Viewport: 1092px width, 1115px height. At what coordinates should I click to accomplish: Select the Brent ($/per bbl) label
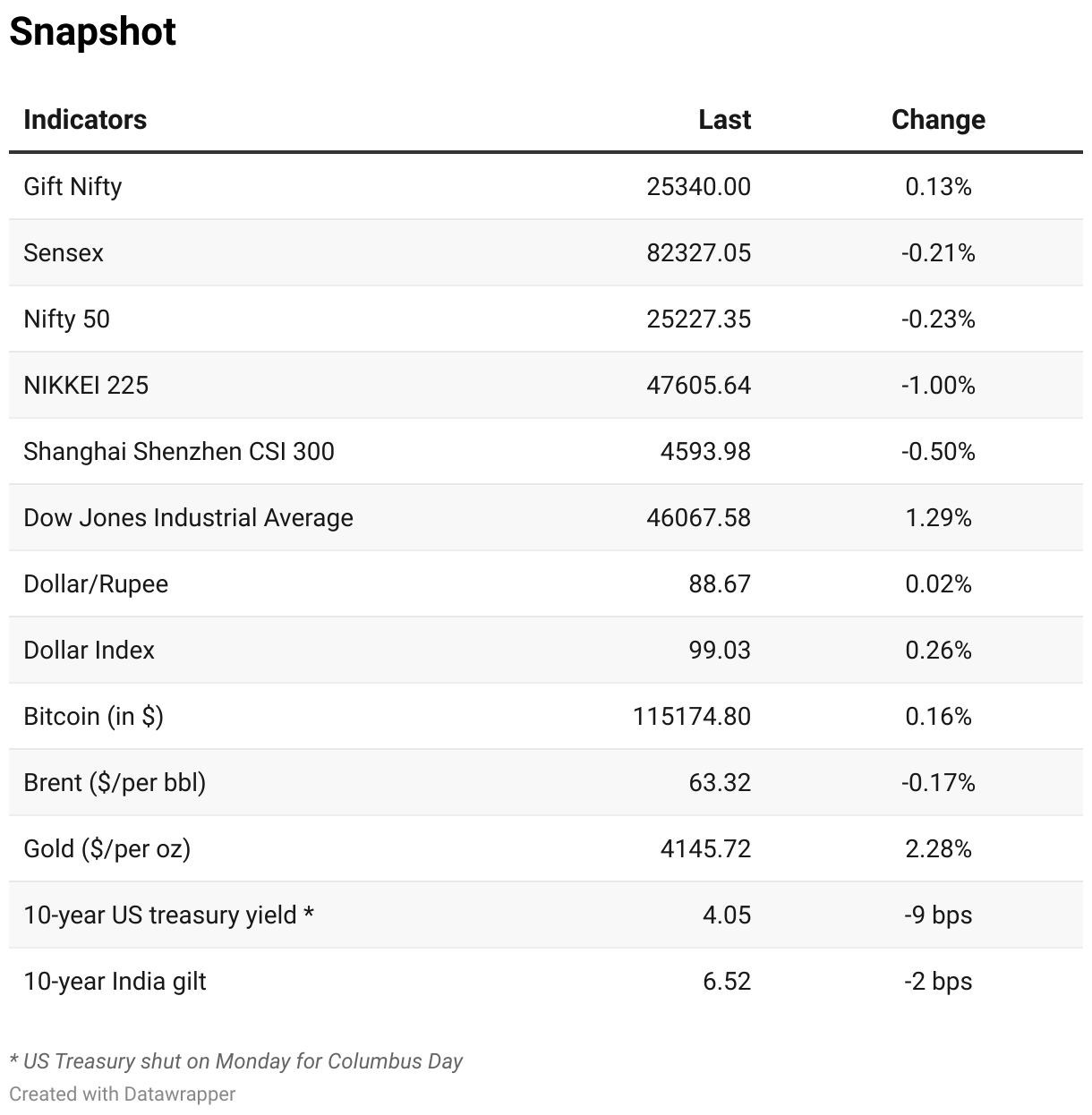point(115,783)
